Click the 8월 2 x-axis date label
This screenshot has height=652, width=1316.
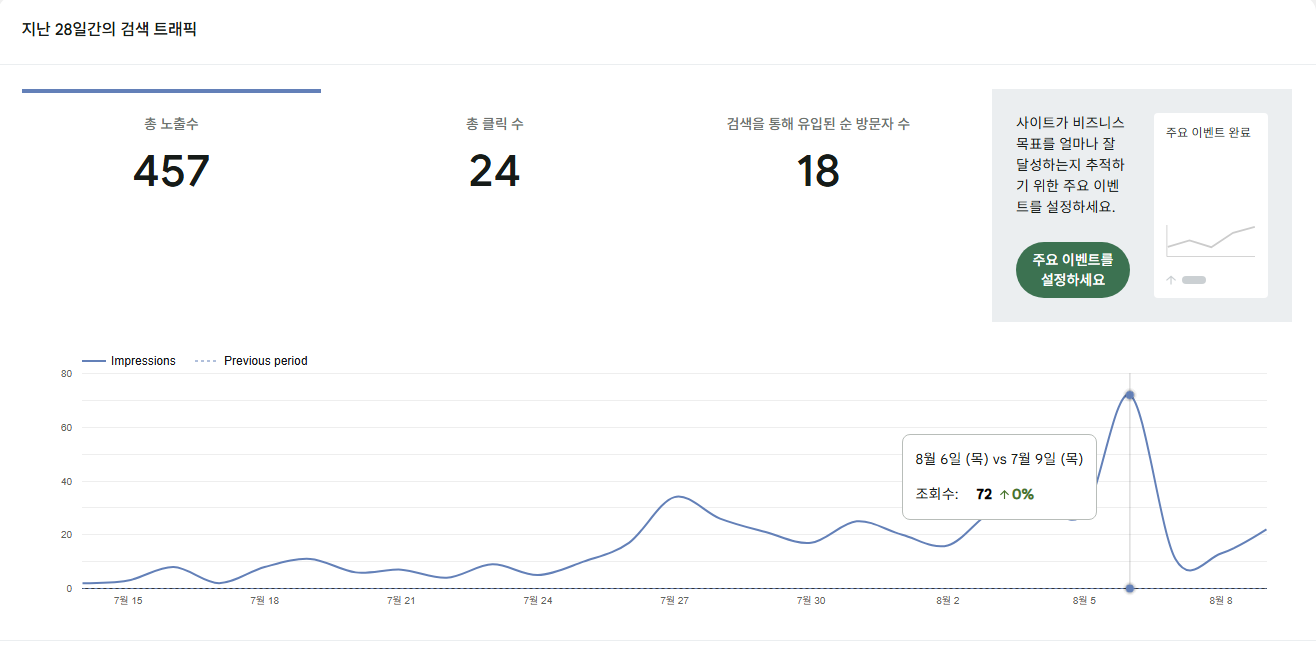pos(948,601)
